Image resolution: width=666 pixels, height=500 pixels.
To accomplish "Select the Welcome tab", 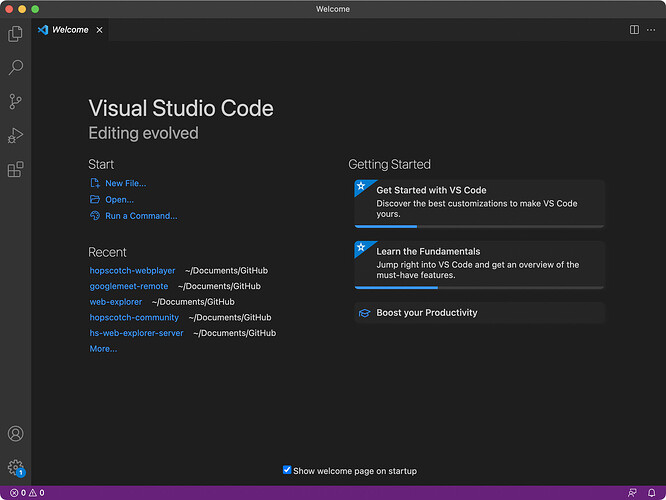I will click(70, 30).
